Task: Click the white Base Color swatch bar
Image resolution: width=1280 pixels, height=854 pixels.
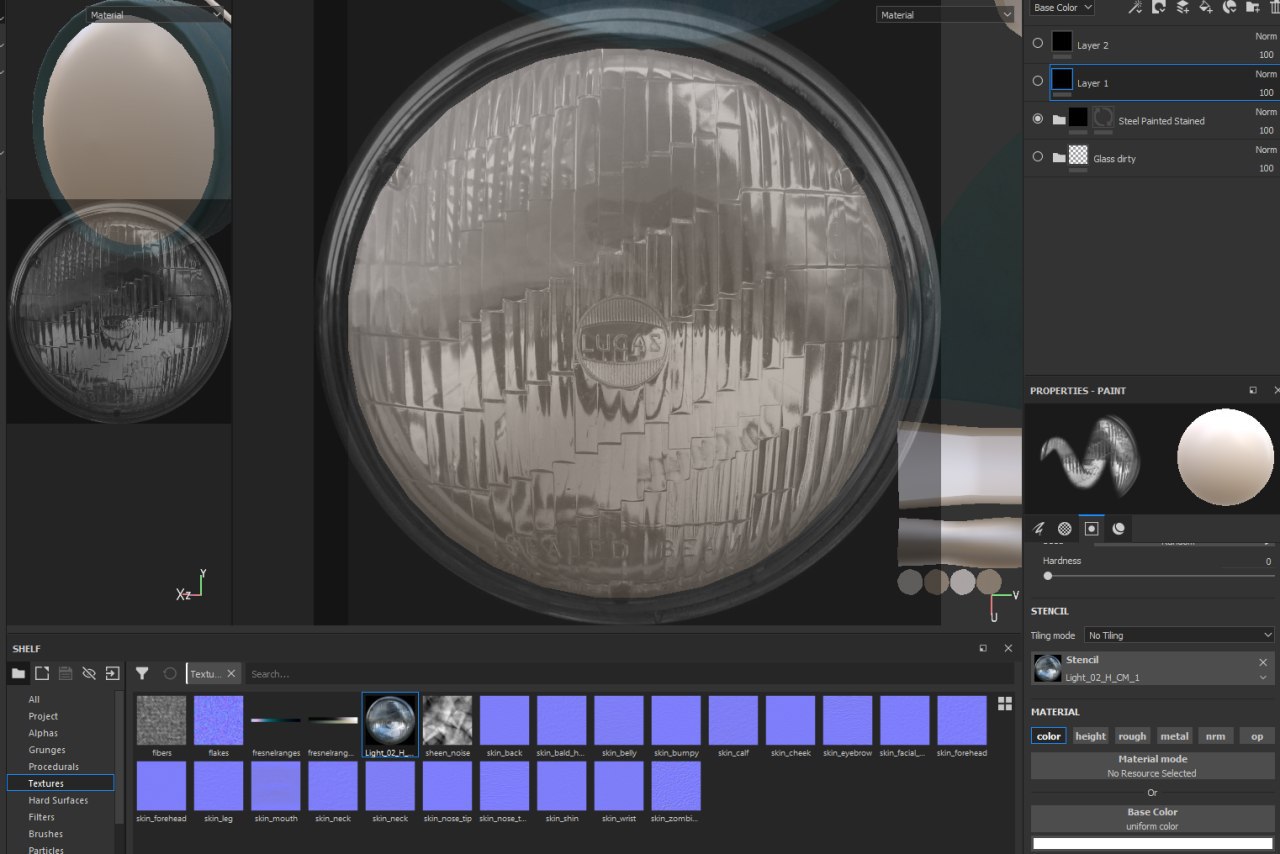Action: 1153,843
